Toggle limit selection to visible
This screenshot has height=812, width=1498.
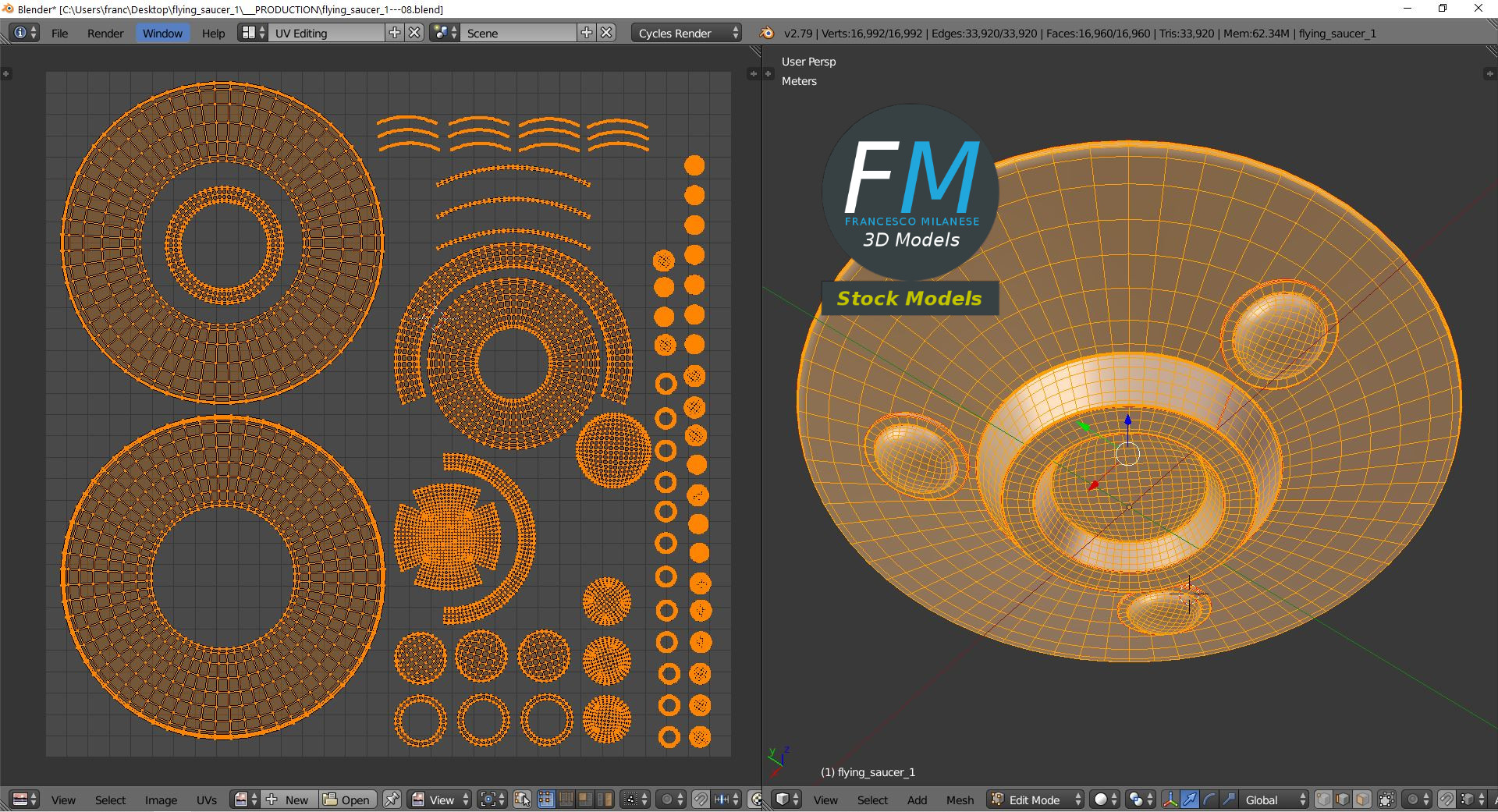tap(1386, 800)
